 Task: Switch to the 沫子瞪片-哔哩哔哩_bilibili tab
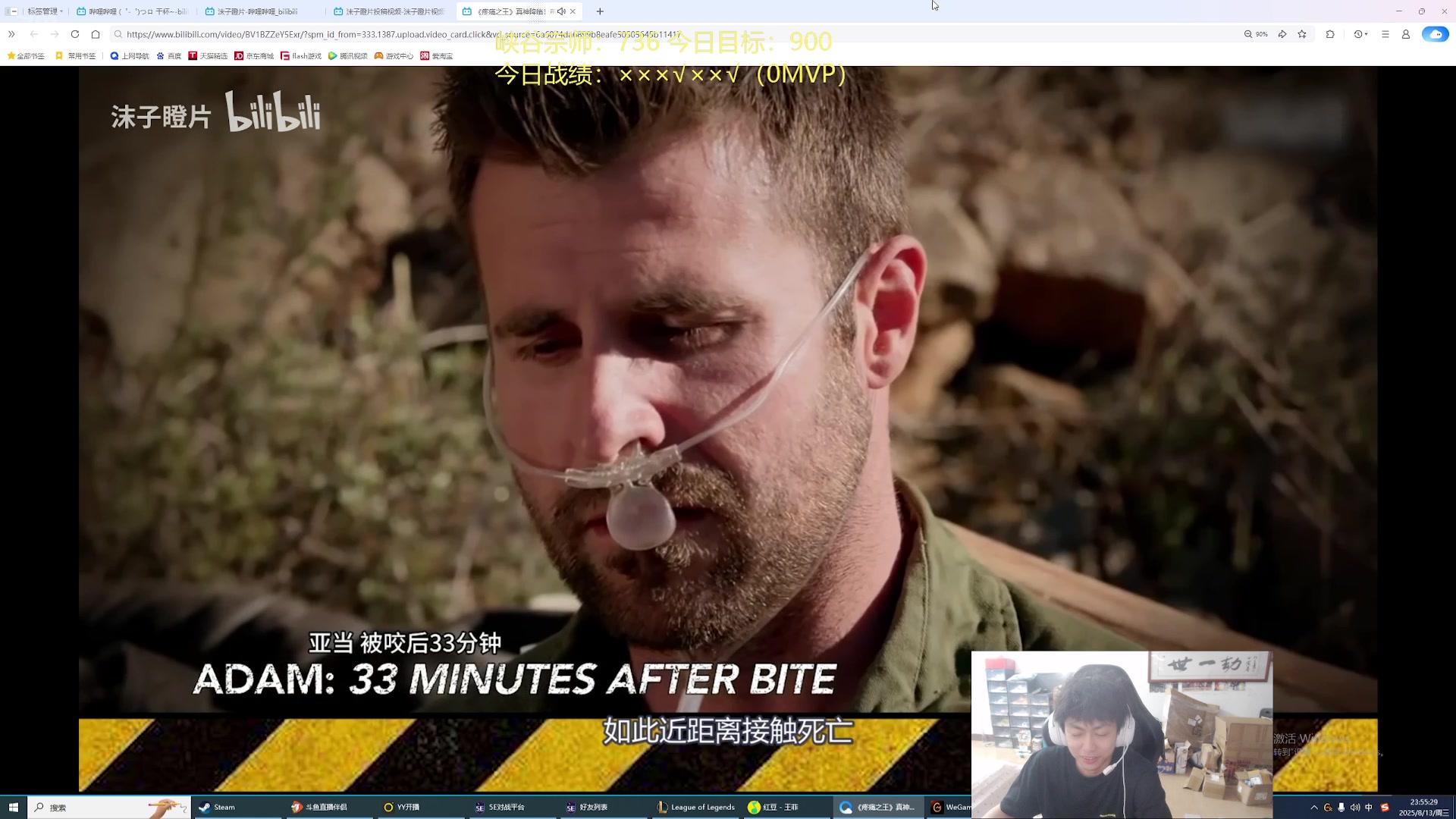tap(262, 11)
